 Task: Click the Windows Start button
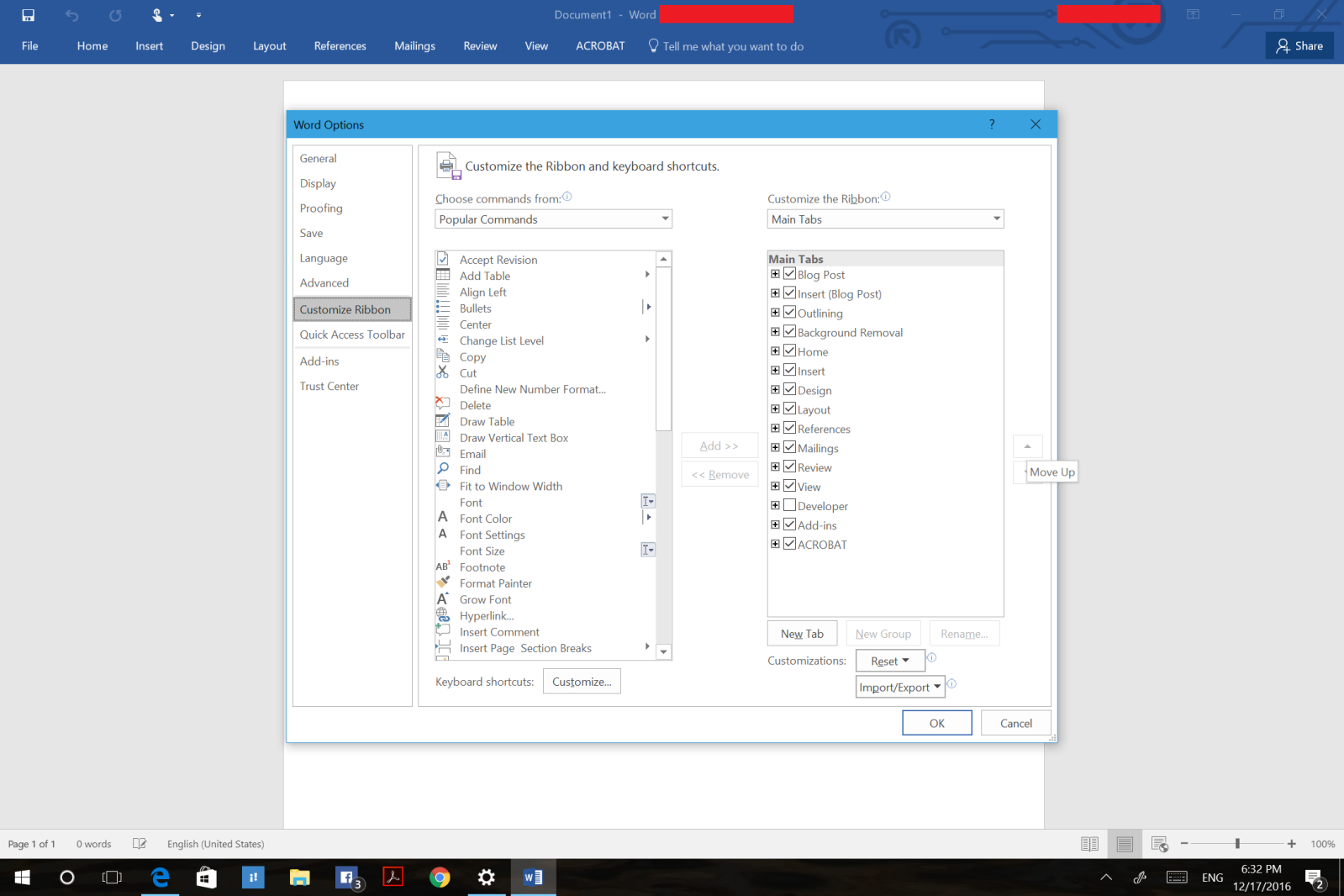point(22,878)
